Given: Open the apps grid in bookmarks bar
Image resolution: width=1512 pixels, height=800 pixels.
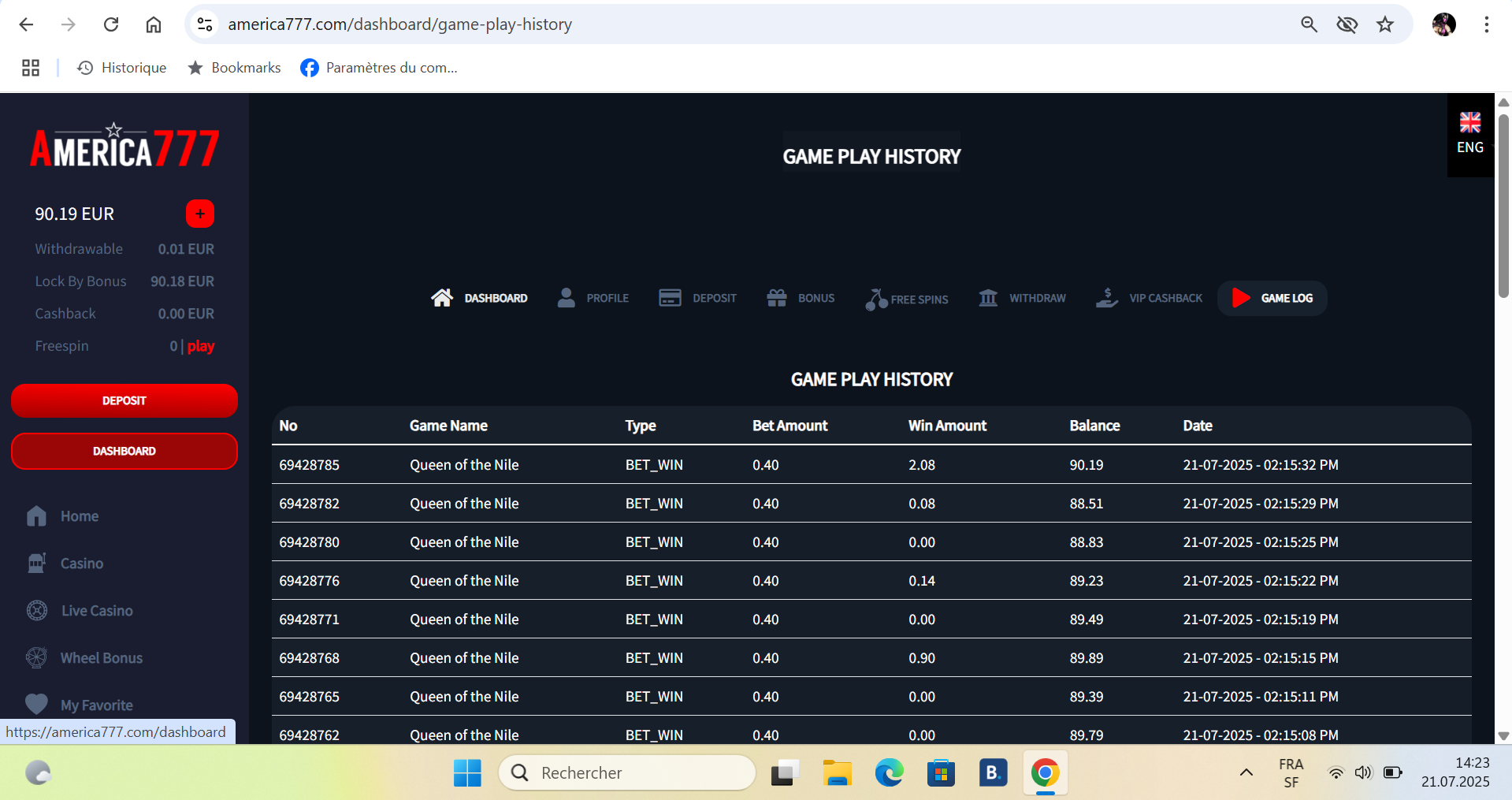Looking at the screenshot, I should click(31, 68).
